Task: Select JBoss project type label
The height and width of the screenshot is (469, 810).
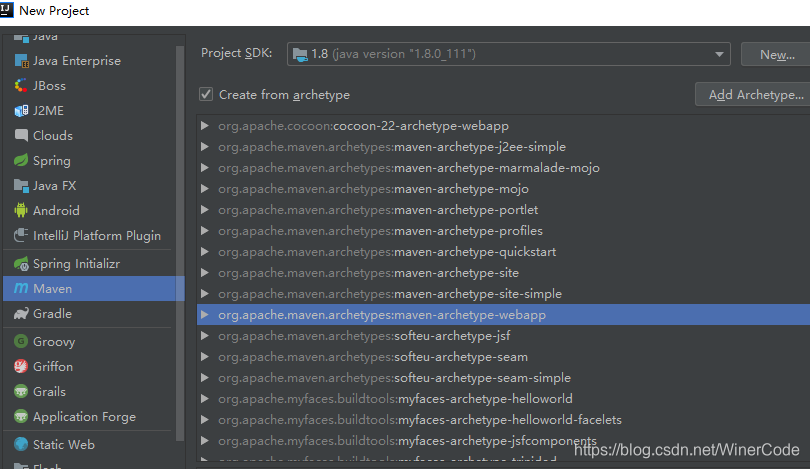Action: click(x=50, y=86)
